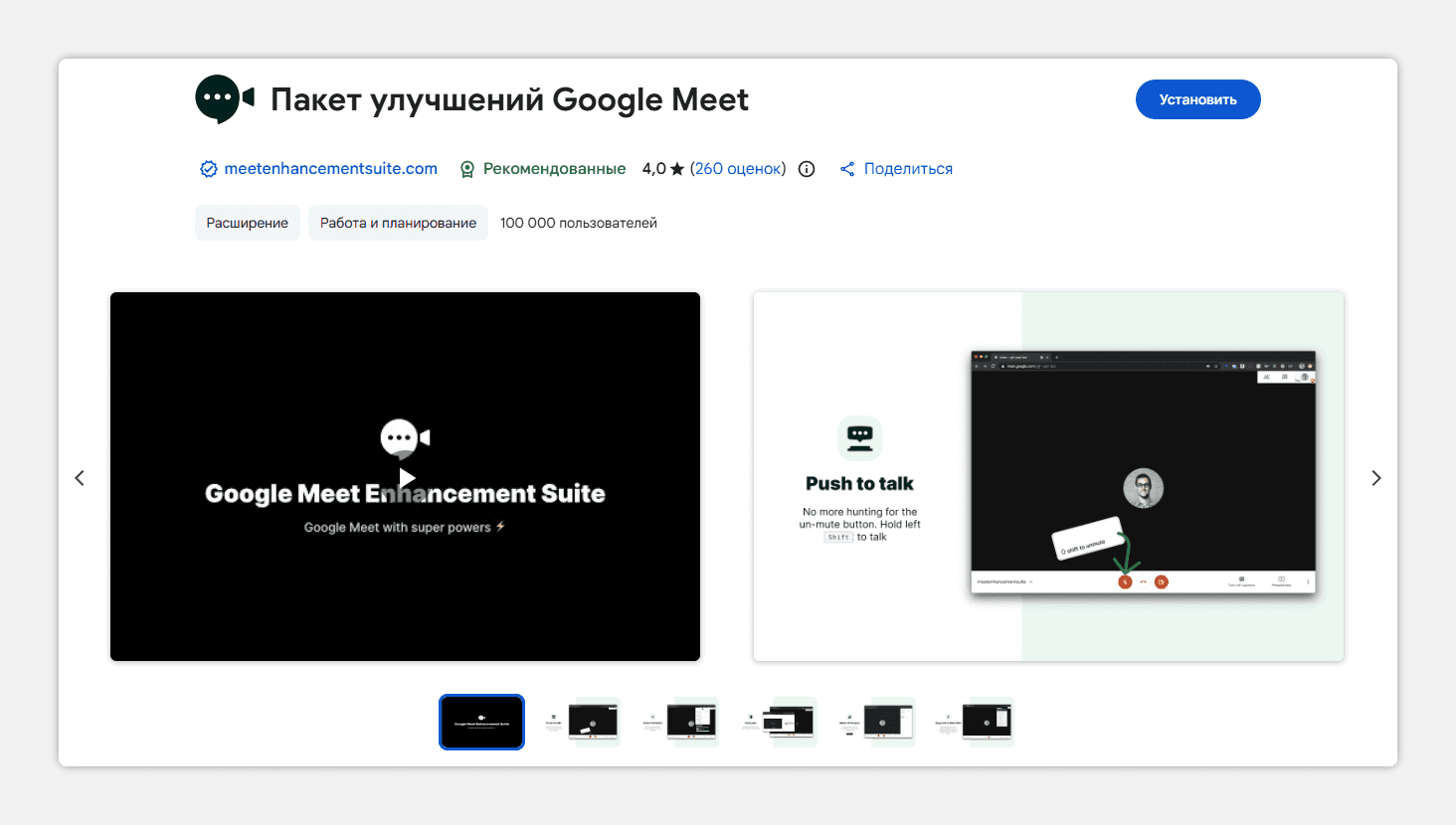This screenshot has height=825, width=1456.
Task: Click the Рекомендованные label text
Action: click(554, 169)
